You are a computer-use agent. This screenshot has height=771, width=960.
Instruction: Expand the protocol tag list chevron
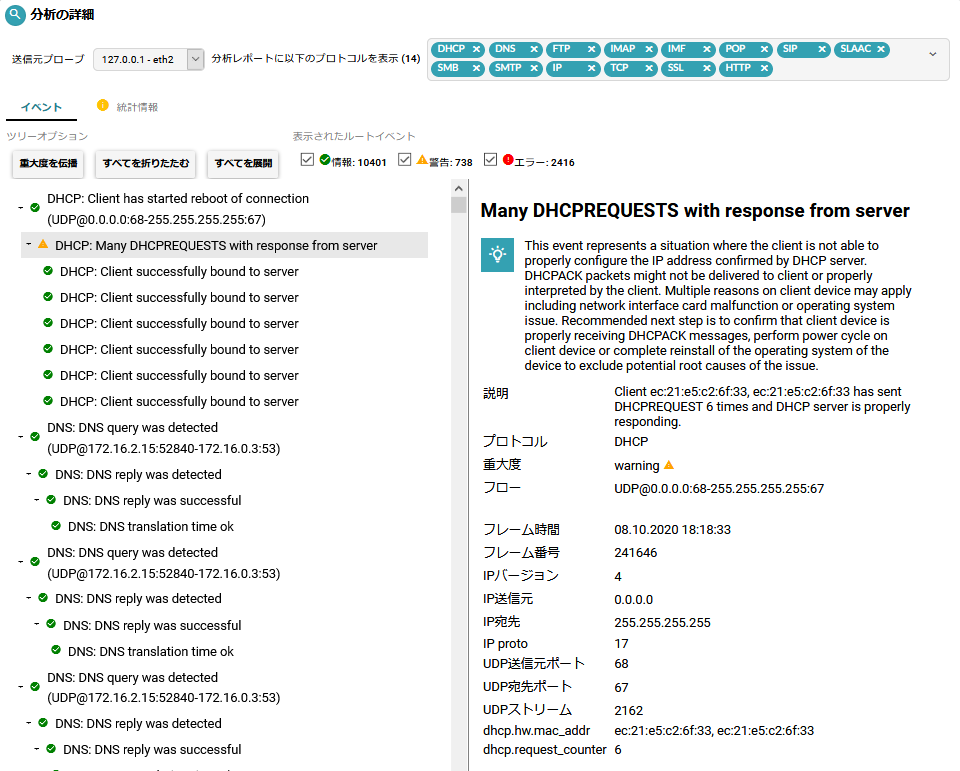933,54
